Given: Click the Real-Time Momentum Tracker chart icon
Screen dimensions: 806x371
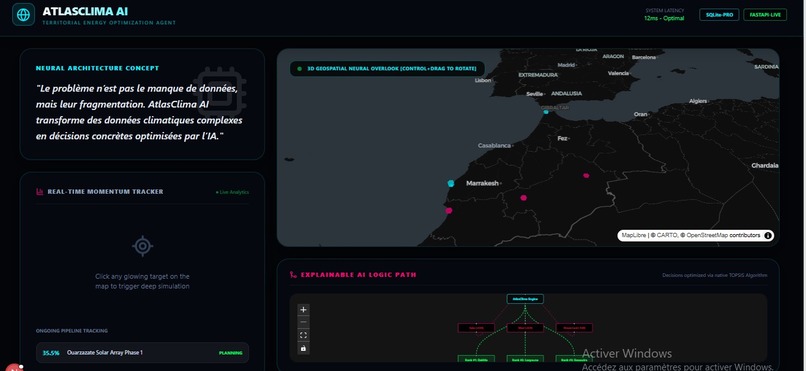Looking at the screenshot, I should click(40, 192).
